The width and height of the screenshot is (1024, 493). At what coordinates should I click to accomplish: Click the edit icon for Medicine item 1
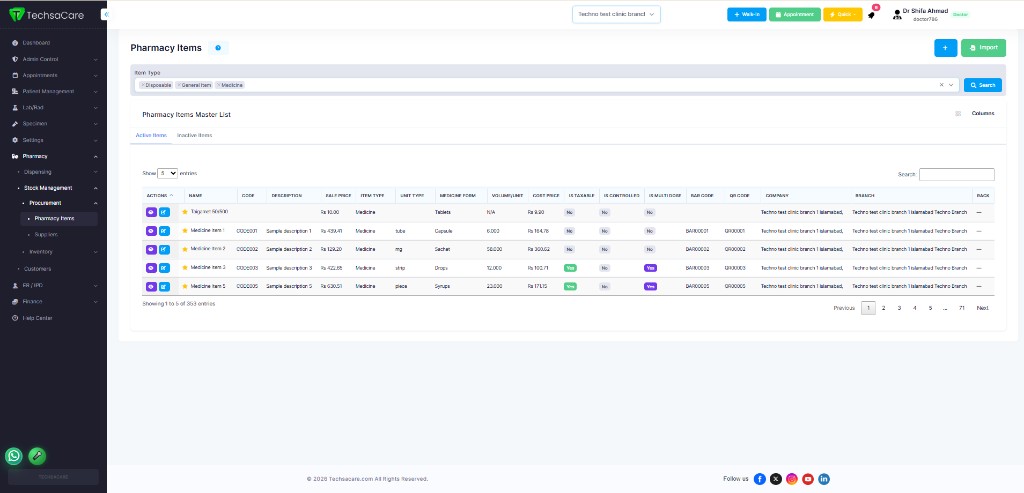[164, 231]
